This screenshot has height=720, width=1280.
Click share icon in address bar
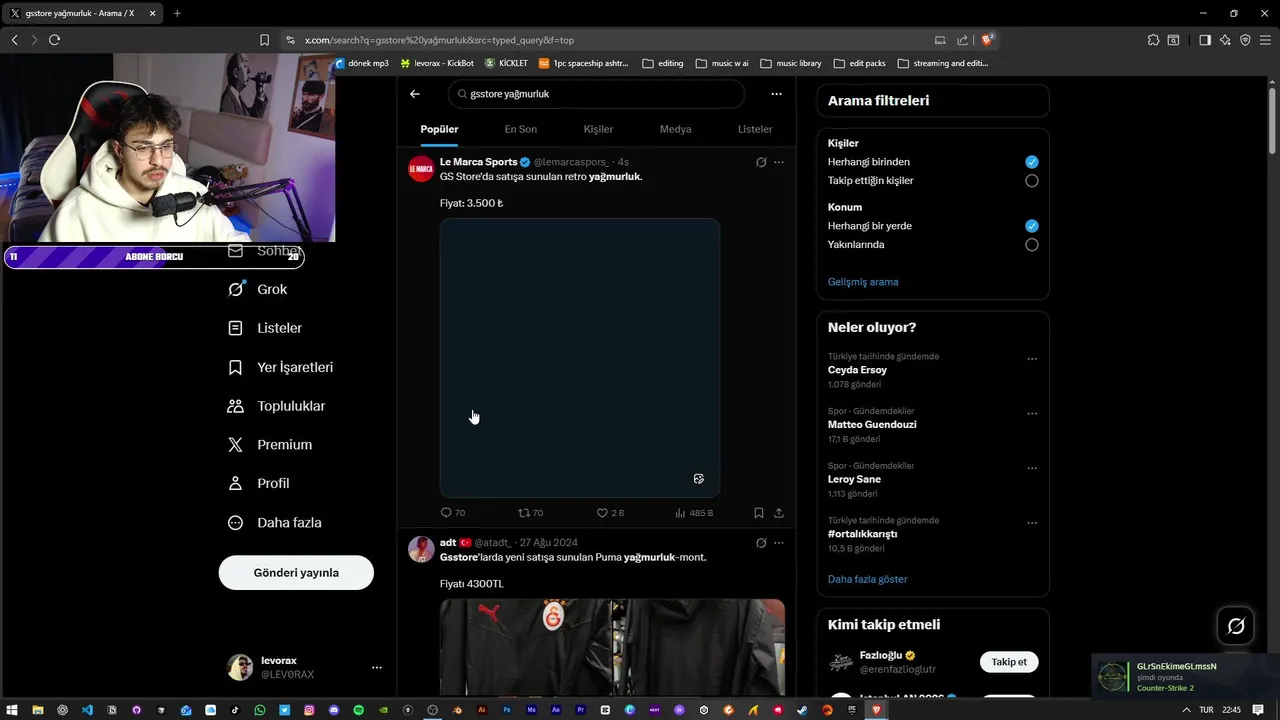[x=962, y=40]
